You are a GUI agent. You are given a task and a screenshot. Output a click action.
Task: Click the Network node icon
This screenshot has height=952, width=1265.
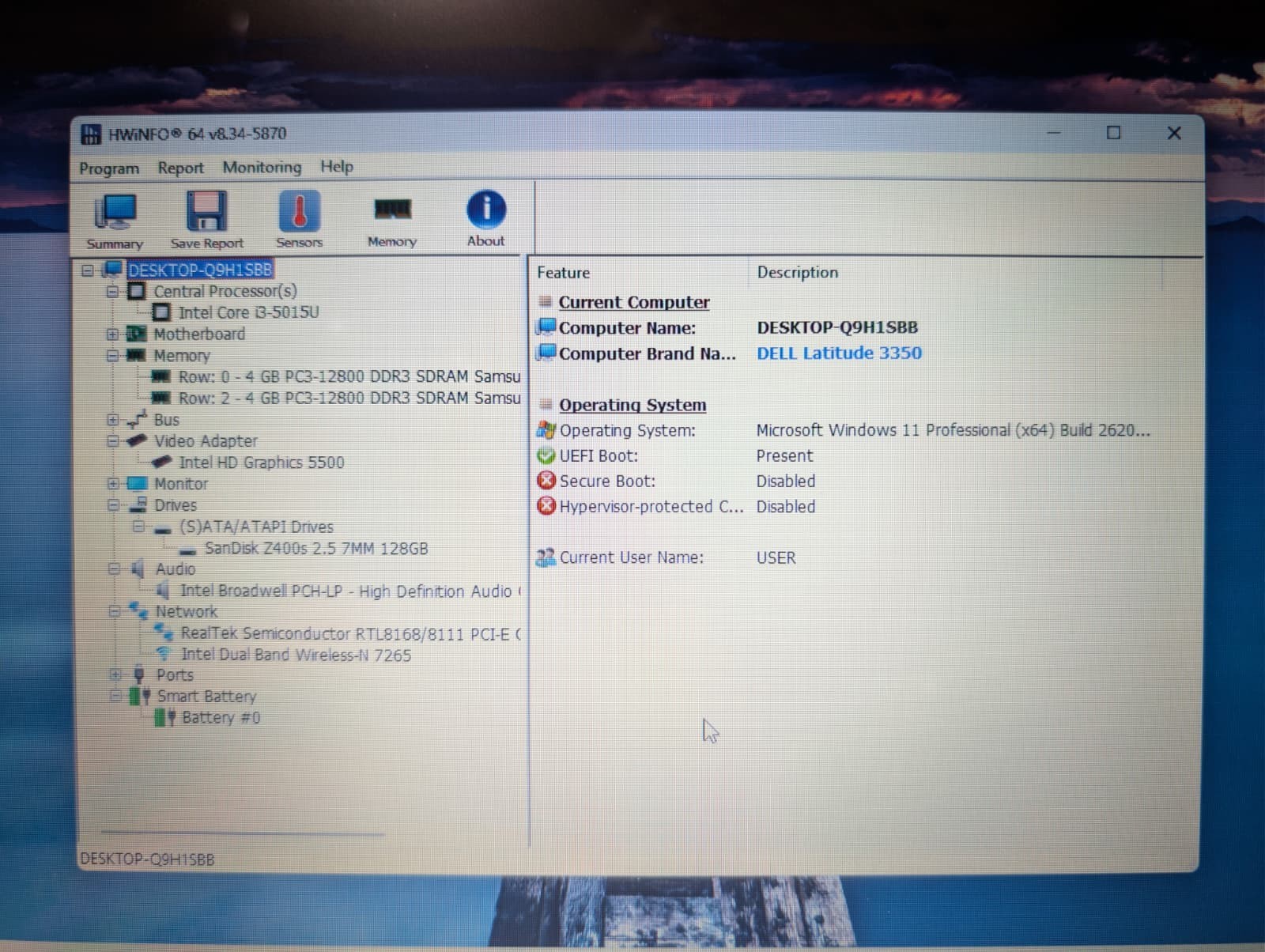pos(138,610)
